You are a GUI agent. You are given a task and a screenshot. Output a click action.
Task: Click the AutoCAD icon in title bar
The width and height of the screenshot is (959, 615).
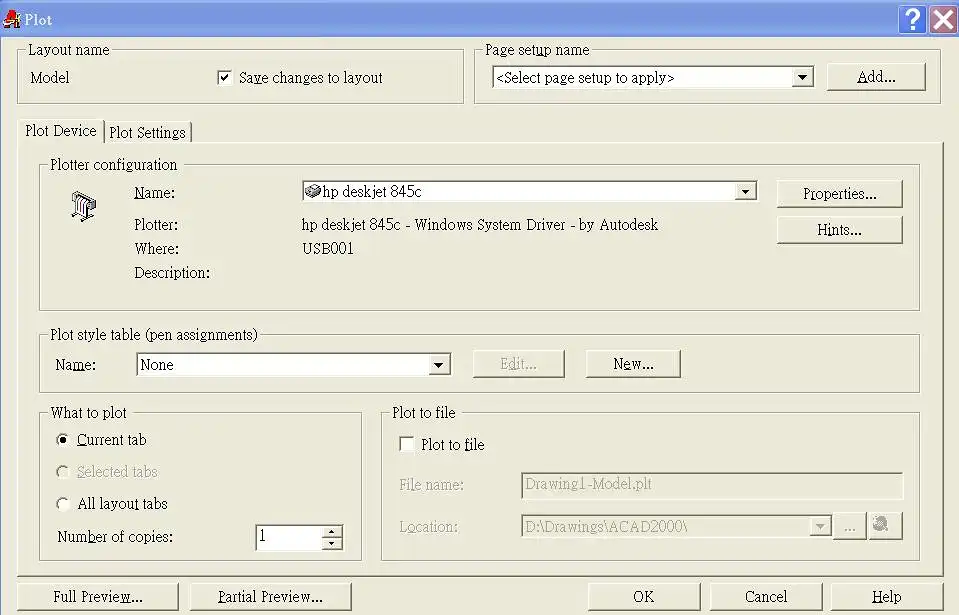pyautogui.click(x=12, y=20)
